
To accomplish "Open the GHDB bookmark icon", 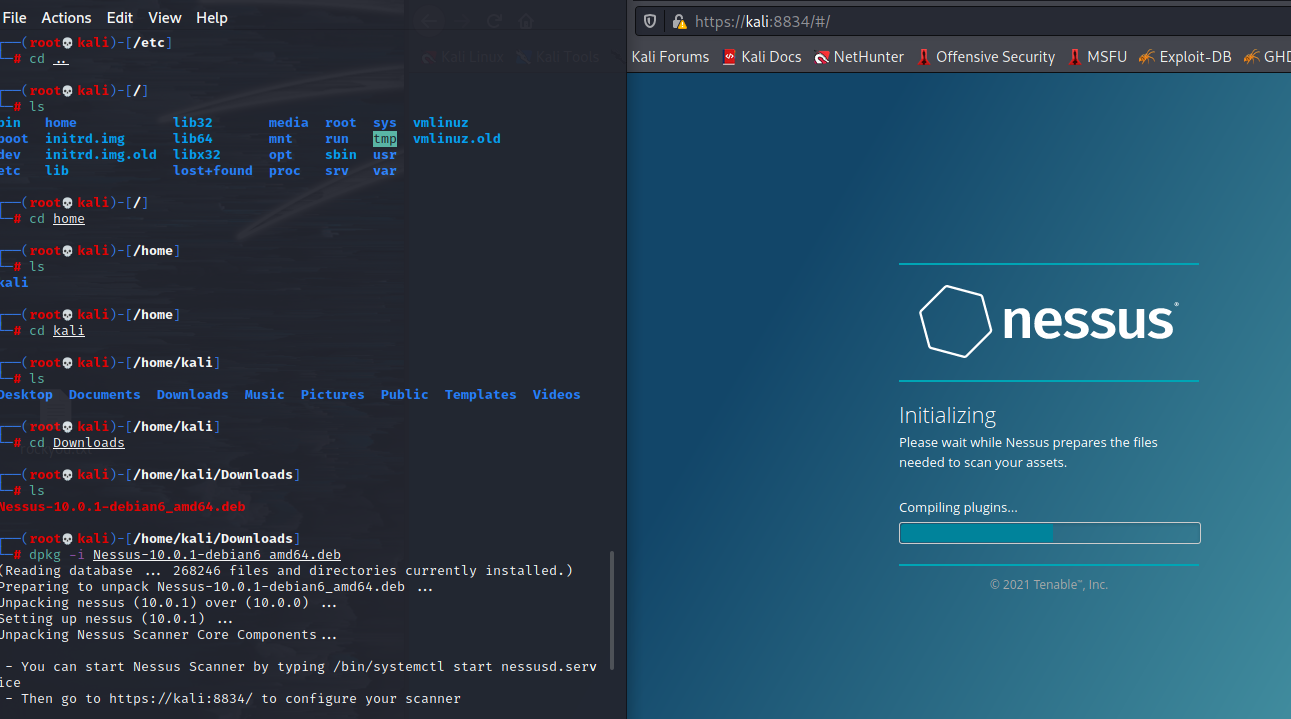I will [x=1251, y=57].
